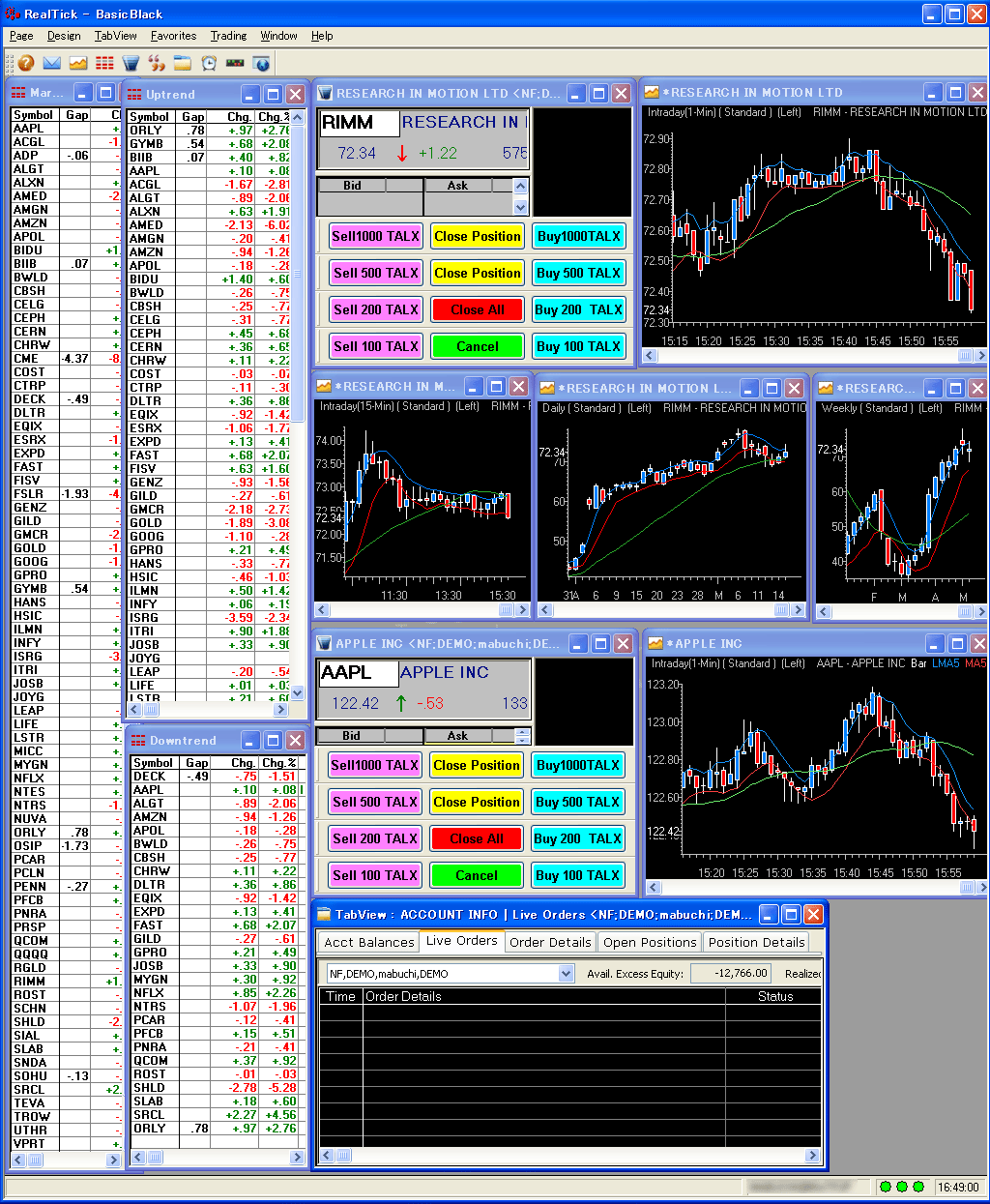Viewport: 990px width, 1204px height.
Task: Open the Design menu
Action: pos(64,36)
